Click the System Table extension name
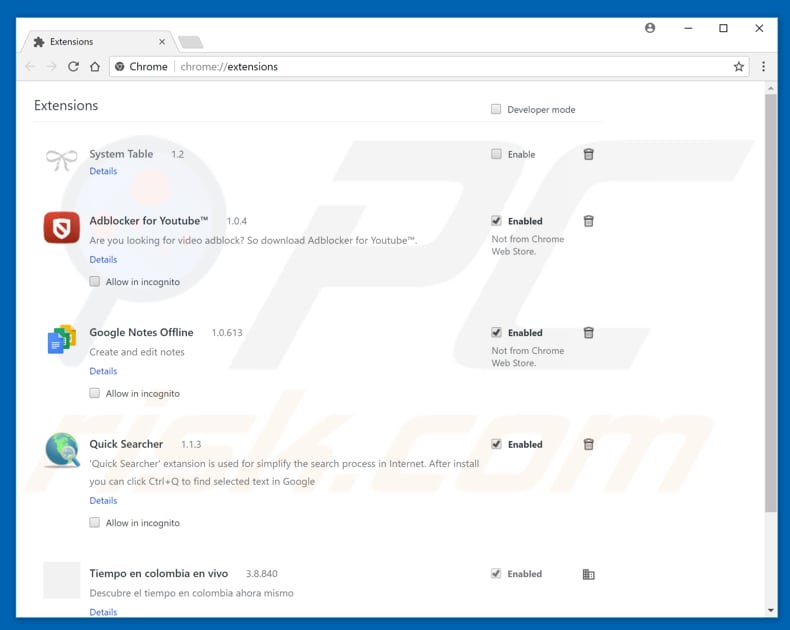The height and width of the screenshot is (630, 790). pyautogui.click(x=121, y=154)
